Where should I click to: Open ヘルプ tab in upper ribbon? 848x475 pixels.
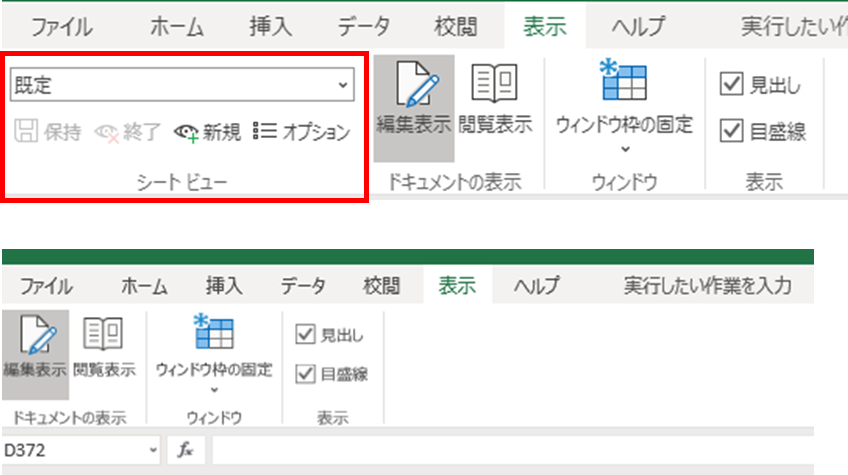(x=638, y=27)
